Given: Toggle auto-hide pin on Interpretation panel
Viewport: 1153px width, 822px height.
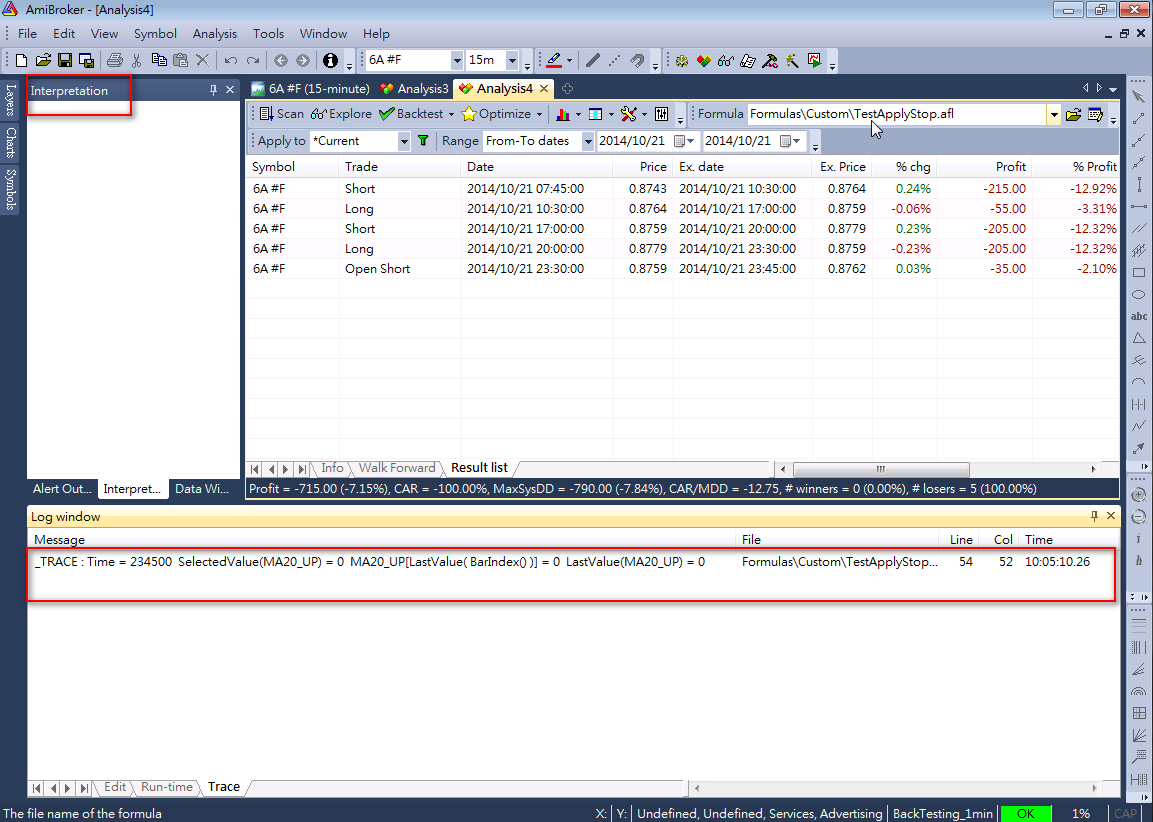Looking at the screenshot, I should (x=213, y=90).
